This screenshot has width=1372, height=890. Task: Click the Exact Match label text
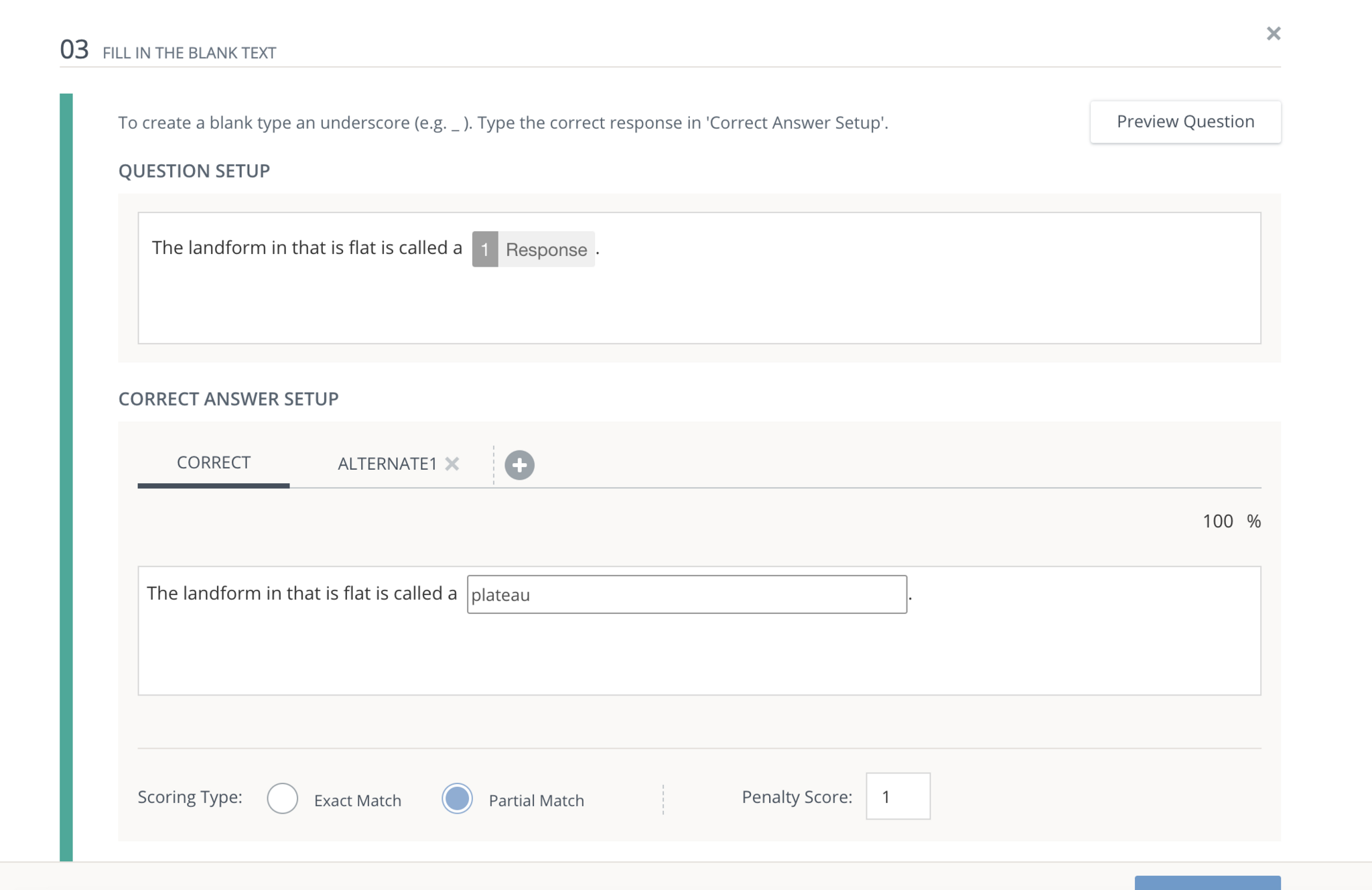point(357,800)
